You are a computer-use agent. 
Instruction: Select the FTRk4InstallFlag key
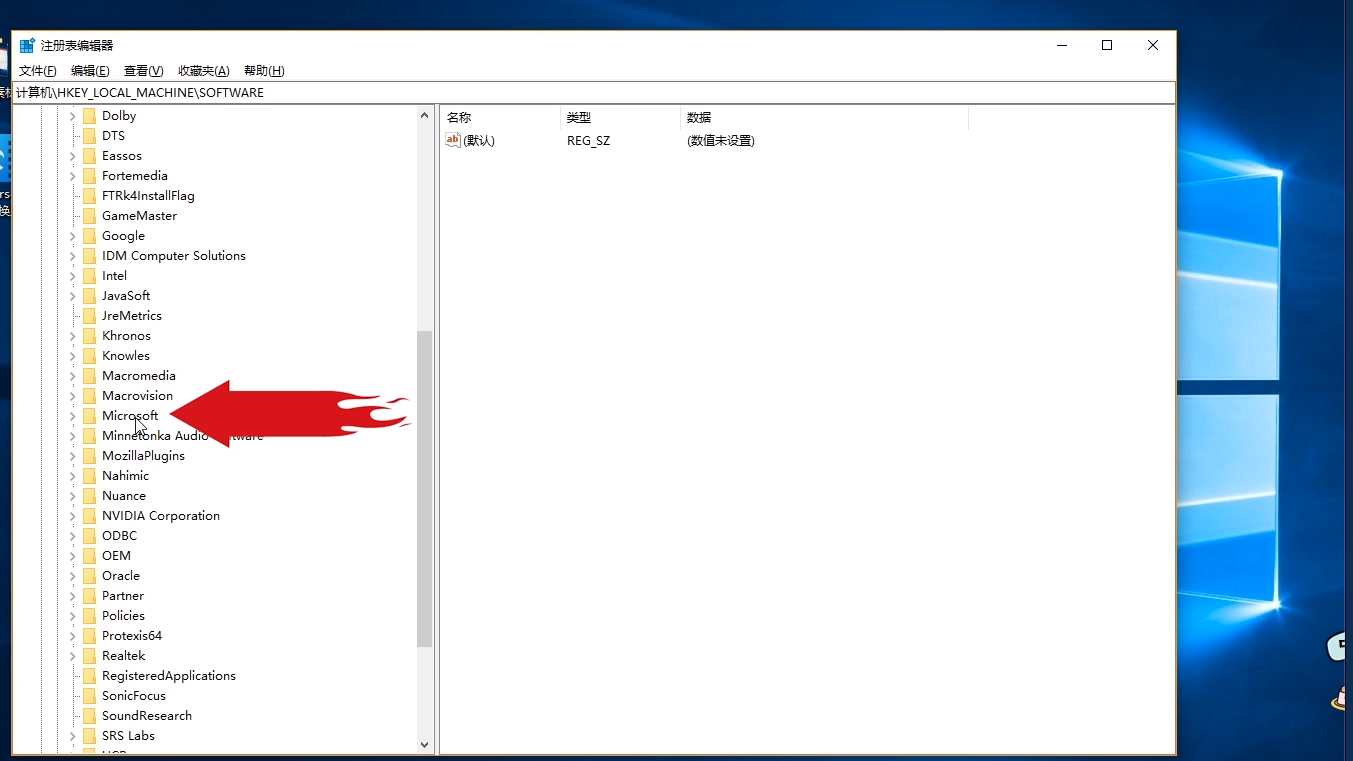coord(148,196)
